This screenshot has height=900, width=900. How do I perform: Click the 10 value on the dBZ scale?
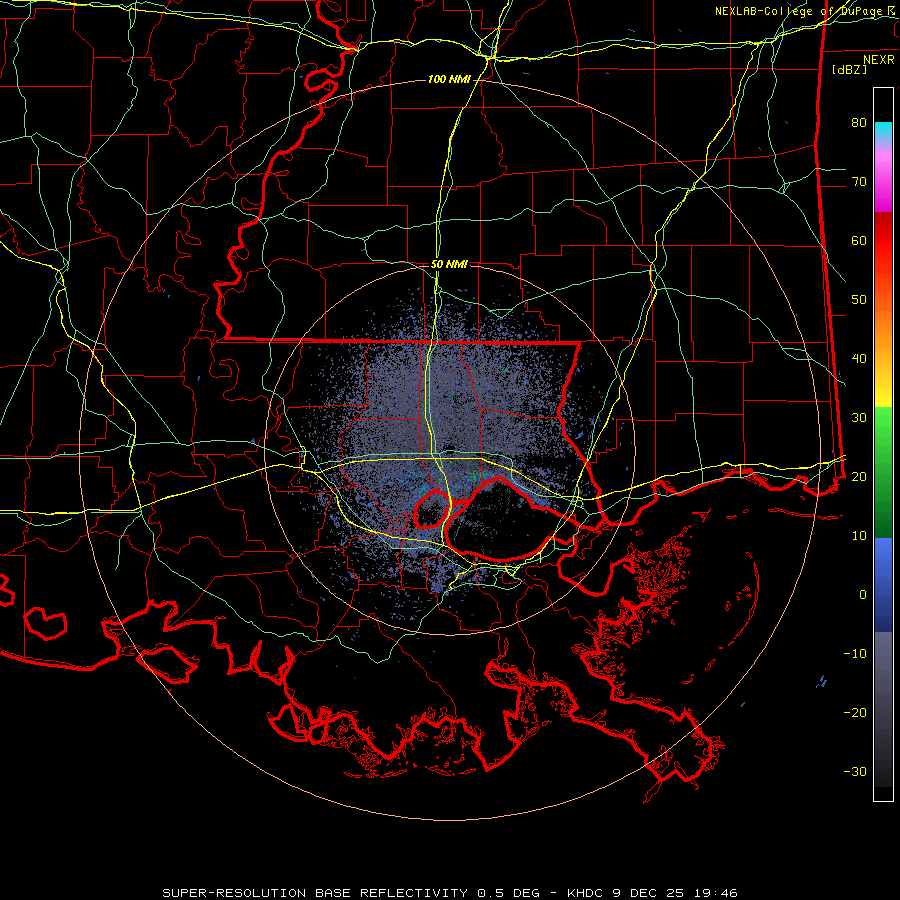pyautogui.click(x=859, y=536)
